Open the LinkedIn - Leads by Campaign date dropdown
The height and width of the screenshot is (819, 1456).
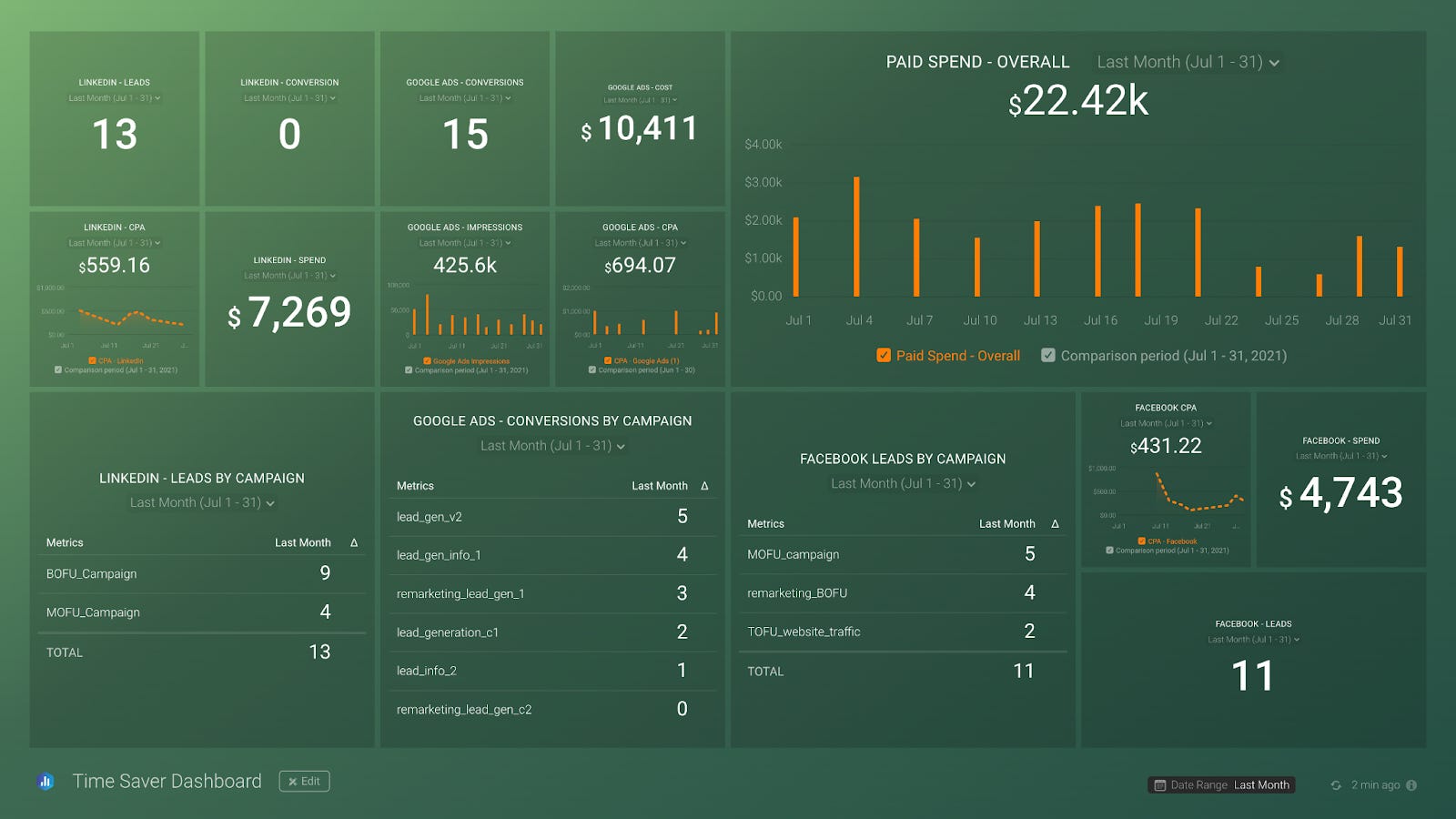pos(202,502)
